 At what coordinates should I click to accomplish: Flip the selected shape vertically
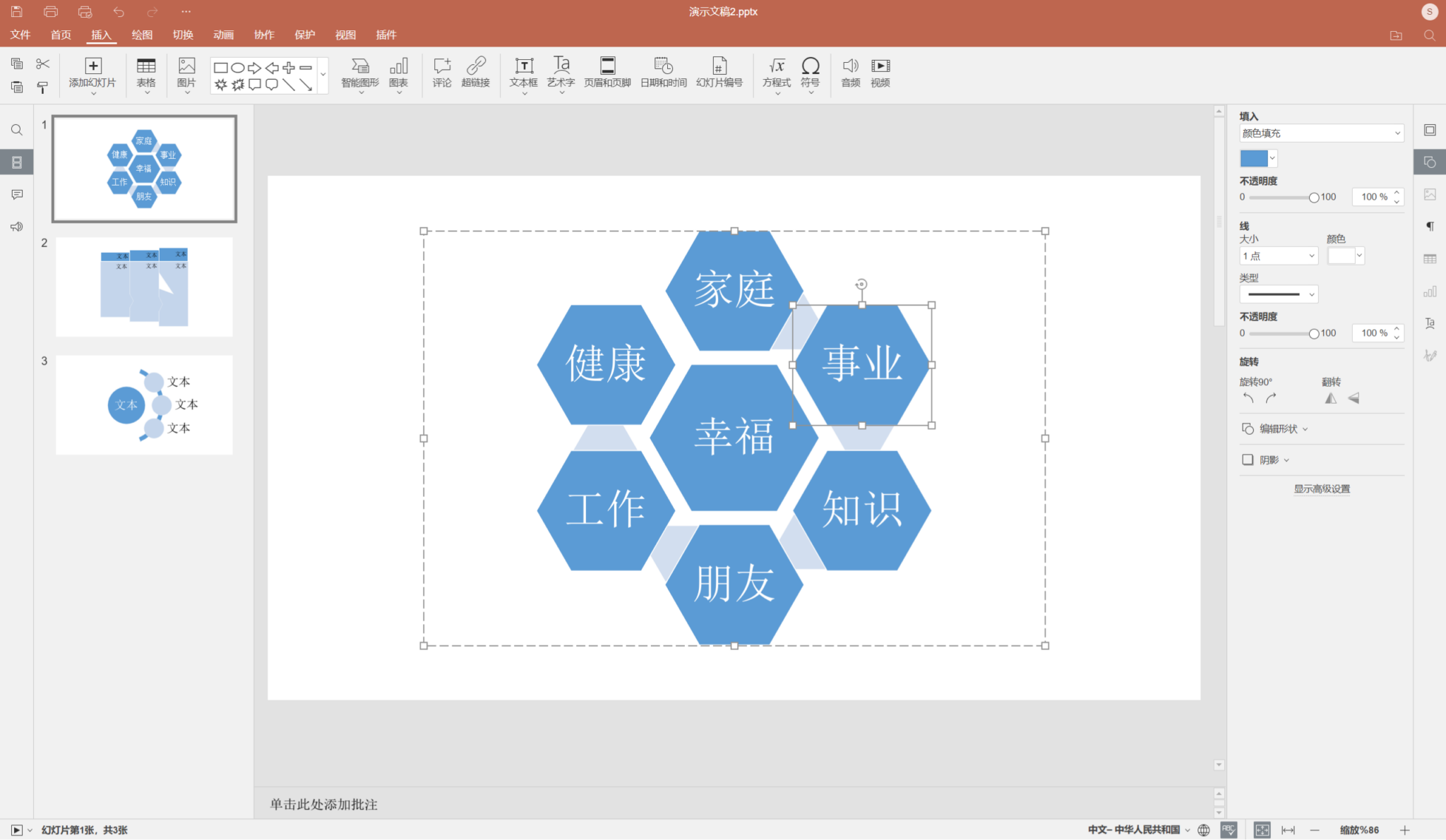[1353, 397]
